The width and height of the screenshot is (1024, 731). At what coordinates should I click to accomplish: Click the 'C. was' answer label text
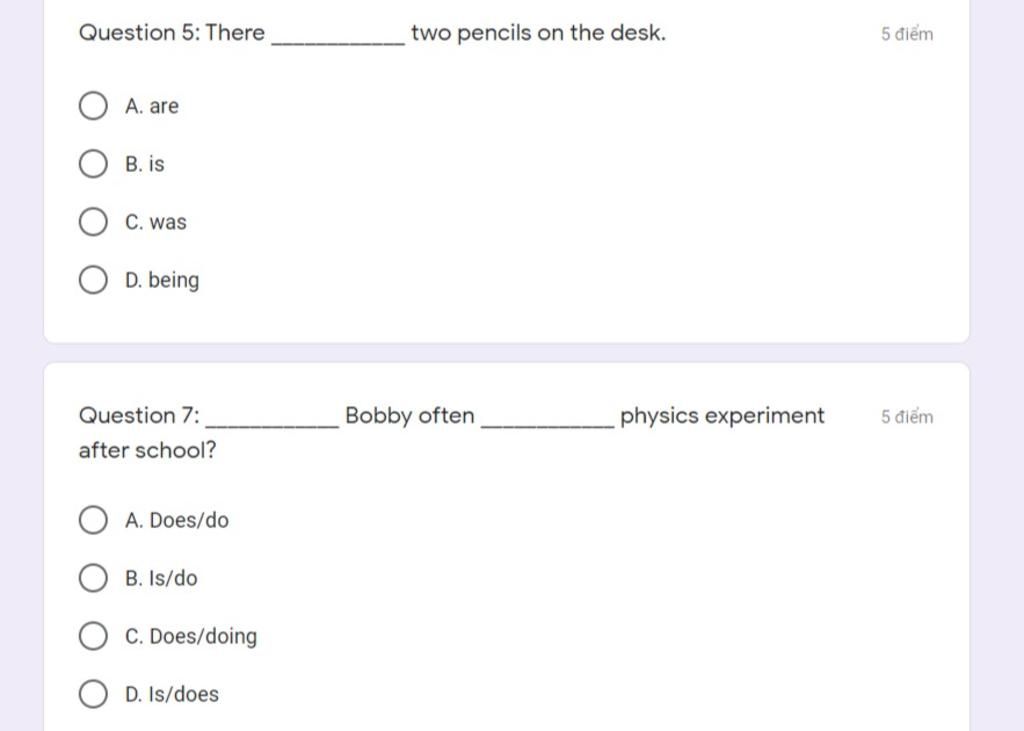point(156,222)
